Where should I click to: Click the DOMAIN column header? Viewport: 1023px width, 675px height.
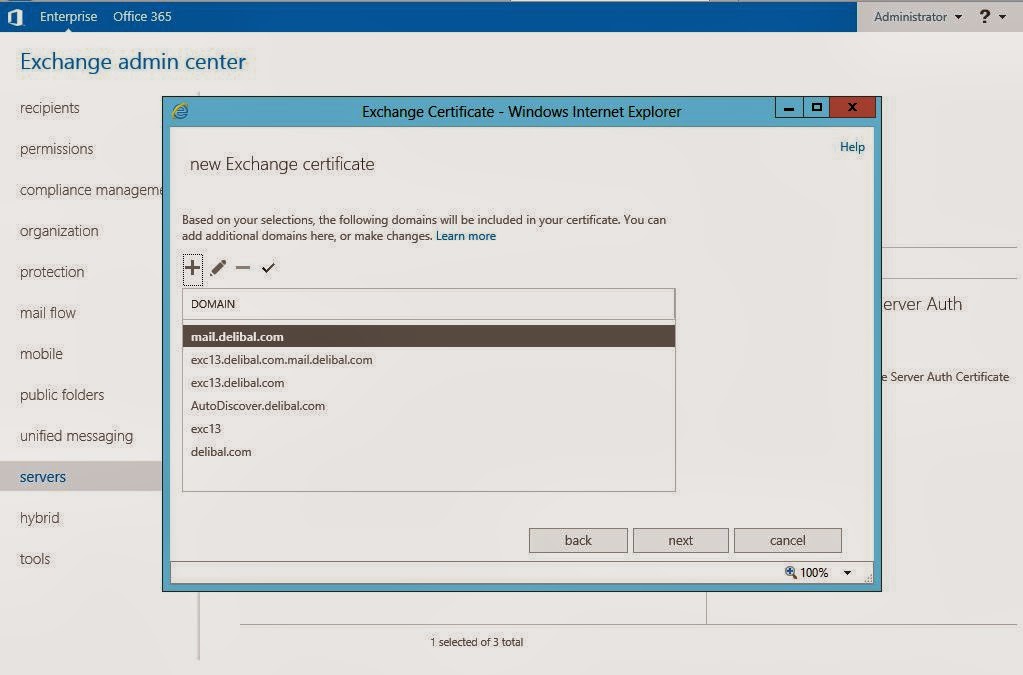(214, 303)
